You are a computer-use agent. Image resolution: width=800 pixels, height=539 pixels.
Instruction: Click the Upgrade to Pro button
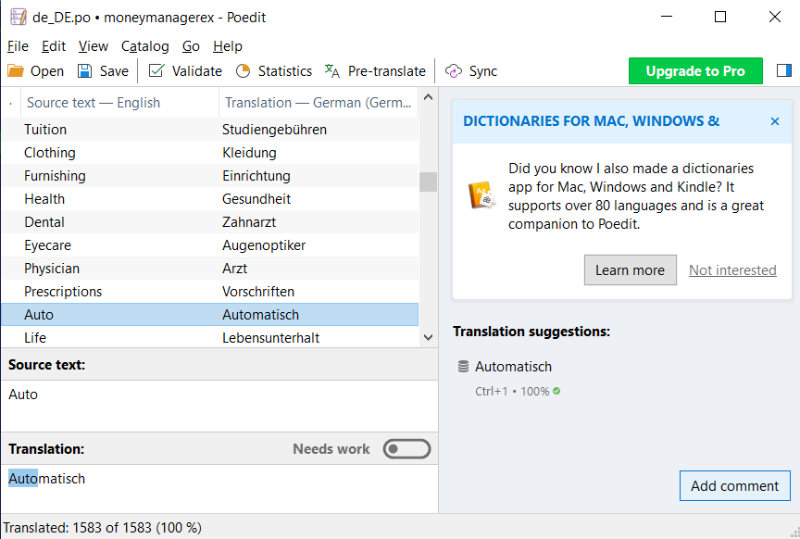[x=695, y=71]
